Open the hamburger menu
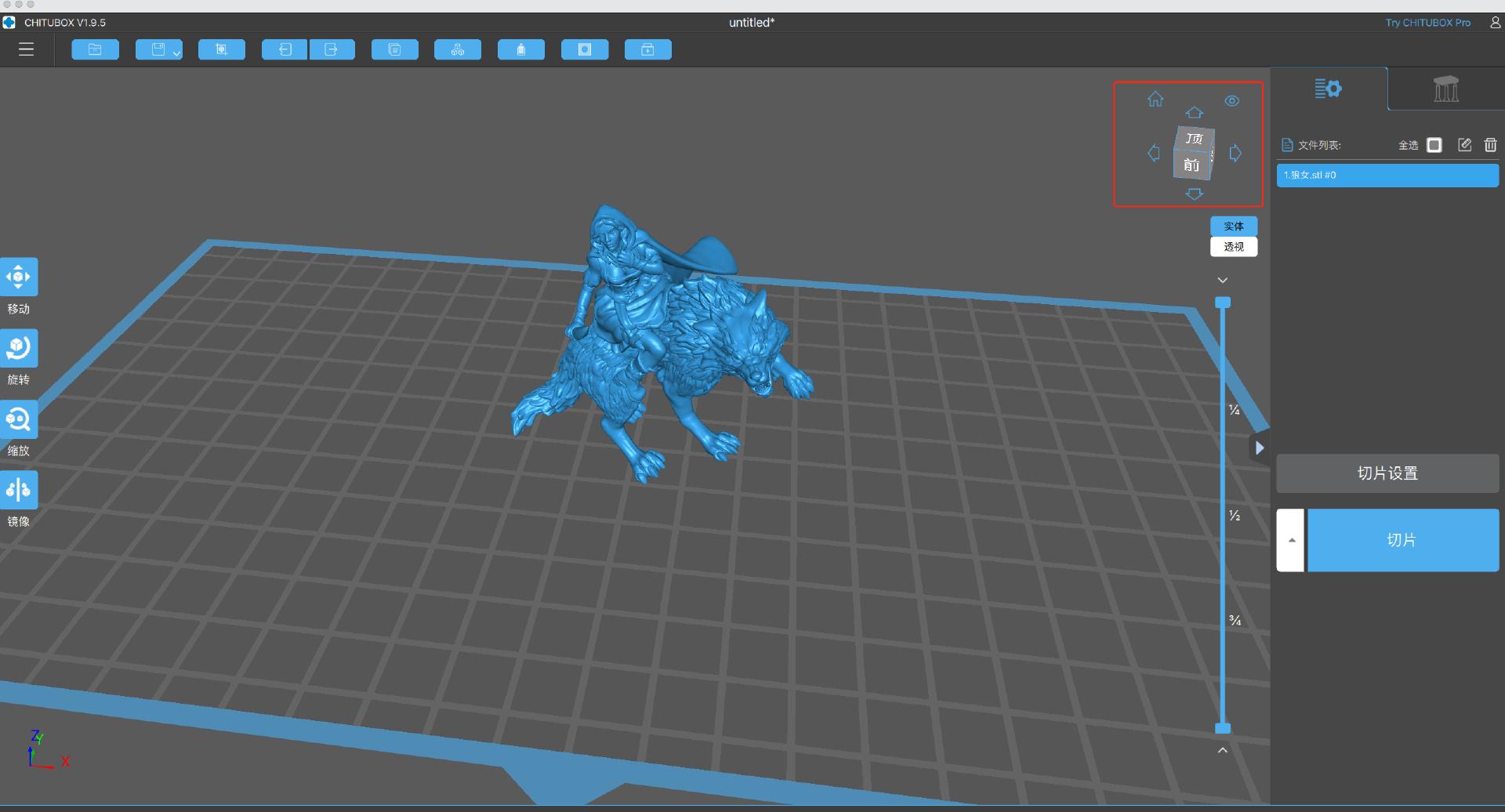Viewport: 1505px width, 812px height. coord(26,49)
